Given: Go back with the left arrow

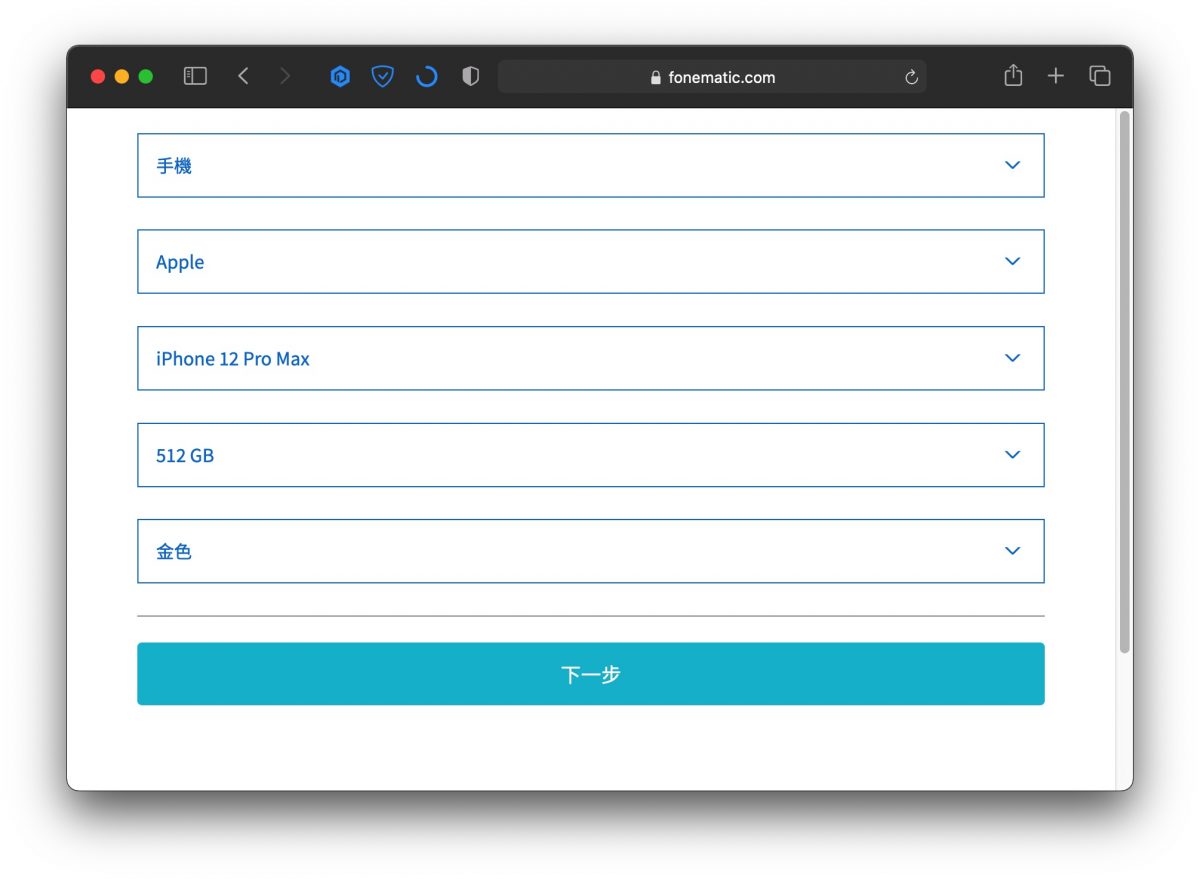Looking at the screenshot, I should click(x=243, y=76).
